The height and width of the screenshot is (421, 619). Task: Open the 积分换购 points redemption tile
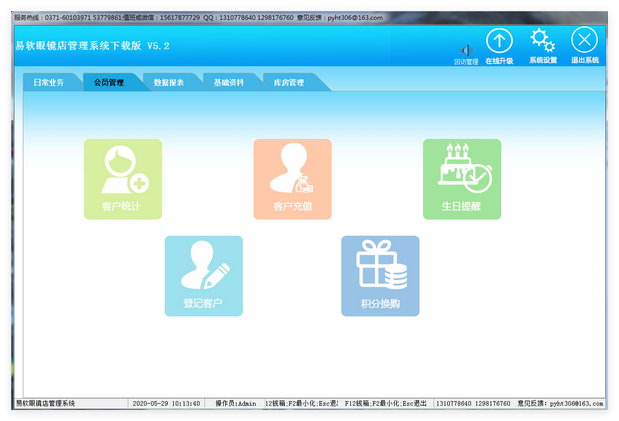[x=380, y=276]
